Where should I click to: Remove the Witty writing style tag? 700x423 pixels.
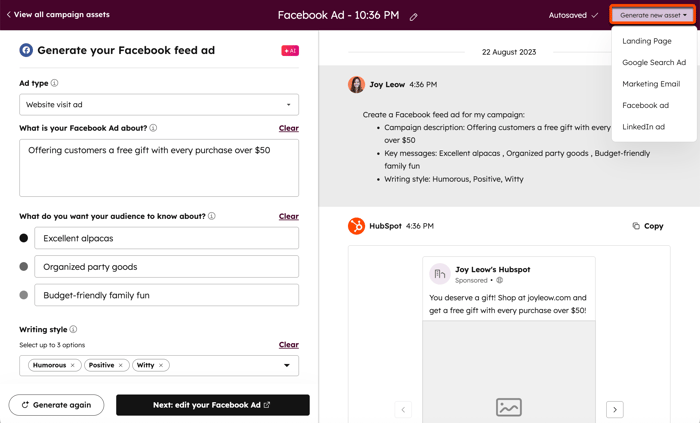(x=161, y=365)
